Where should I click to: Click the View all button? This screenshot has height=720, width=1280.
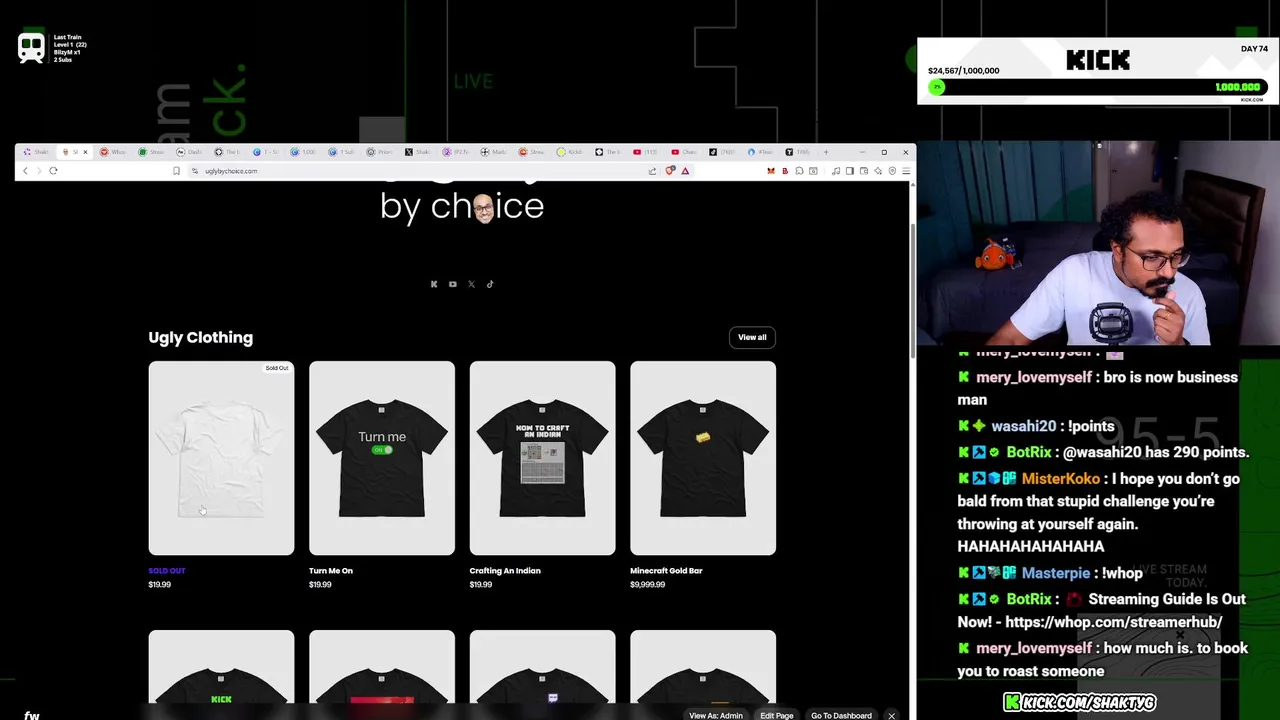[x=752, y=337]
